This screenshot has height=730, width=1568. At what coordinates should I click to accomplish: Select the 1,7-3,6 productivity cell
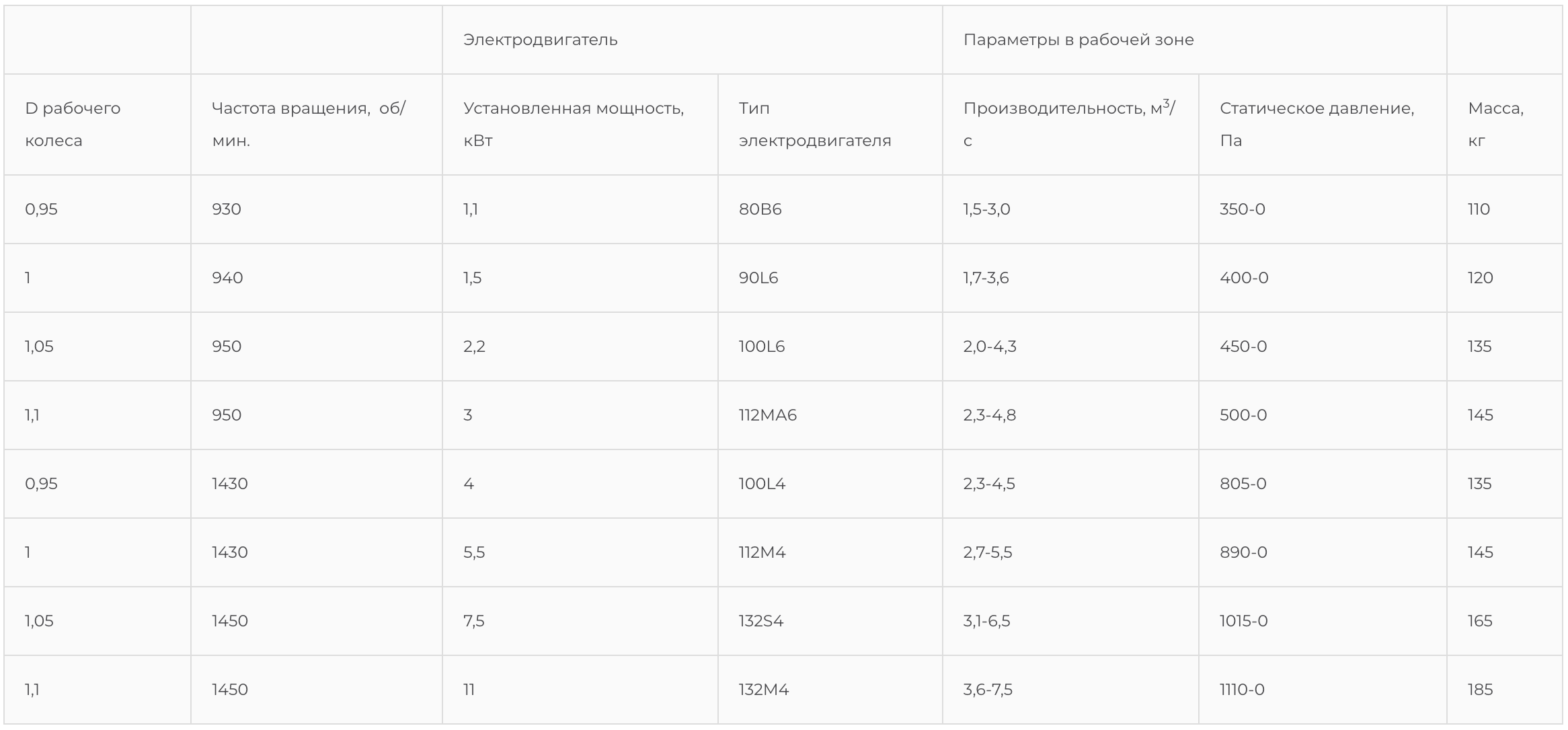click(x=986, y=278)
